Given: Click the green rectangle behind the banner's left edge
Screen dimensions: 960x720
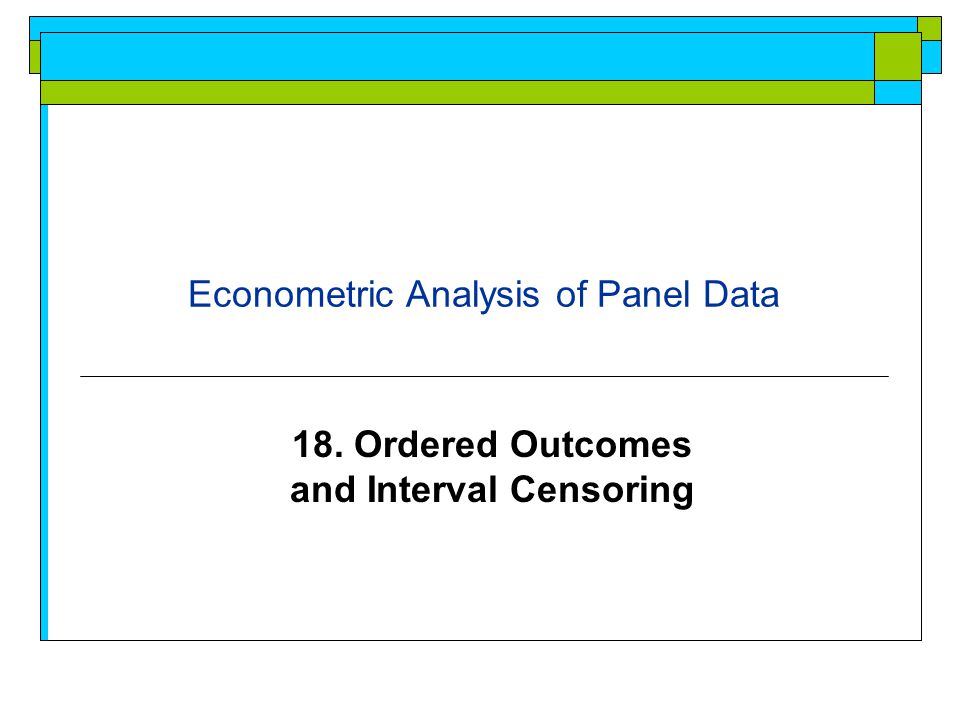Looking at the screenshot, I should coord(35,57).
